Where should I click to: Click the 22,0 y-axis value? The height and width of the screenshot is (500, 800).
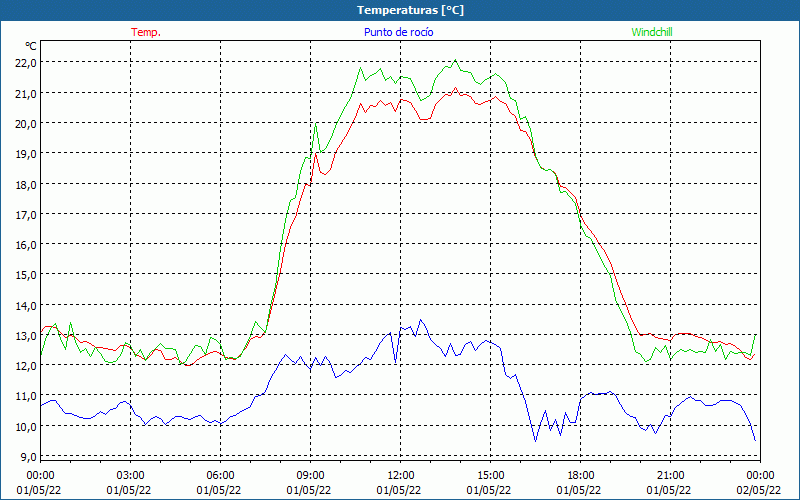27,63
